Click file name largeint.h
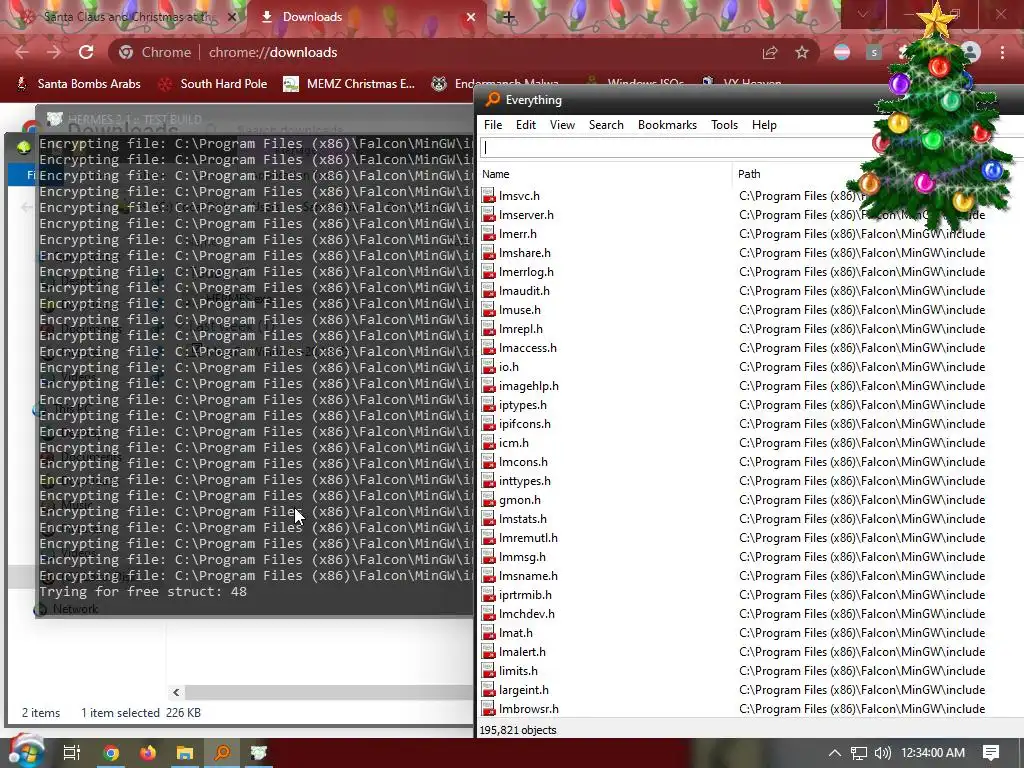Viewport: 1024px width, 768px height. (524, 689)
